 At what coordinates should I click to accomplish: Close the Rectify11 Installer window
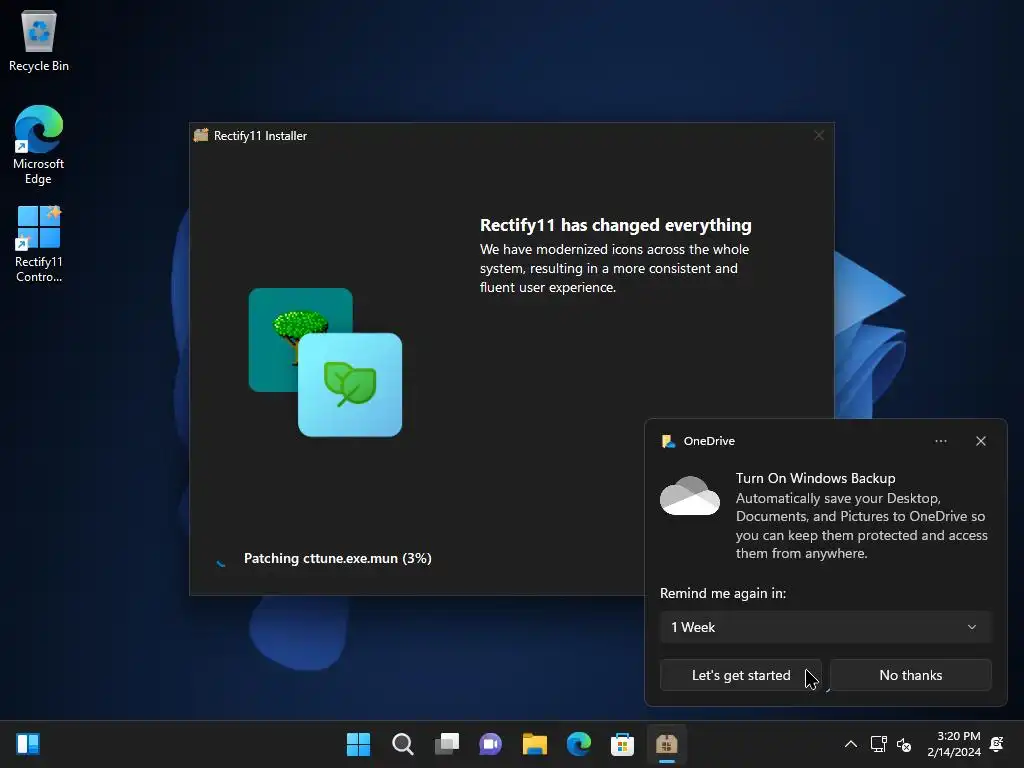click(x=819, y=135)
